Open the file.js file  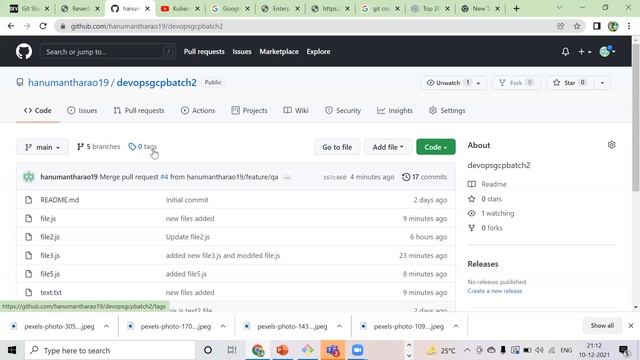click(x=48, y=218)
